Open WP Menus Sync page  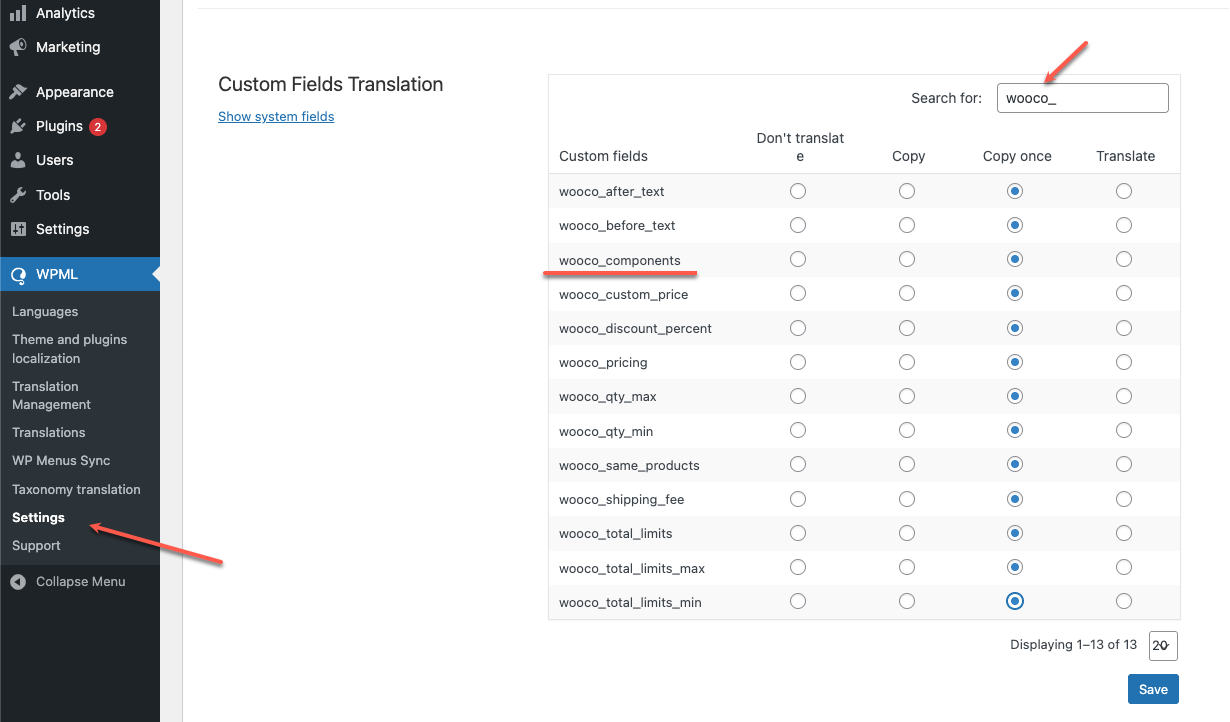click(61, 461)
